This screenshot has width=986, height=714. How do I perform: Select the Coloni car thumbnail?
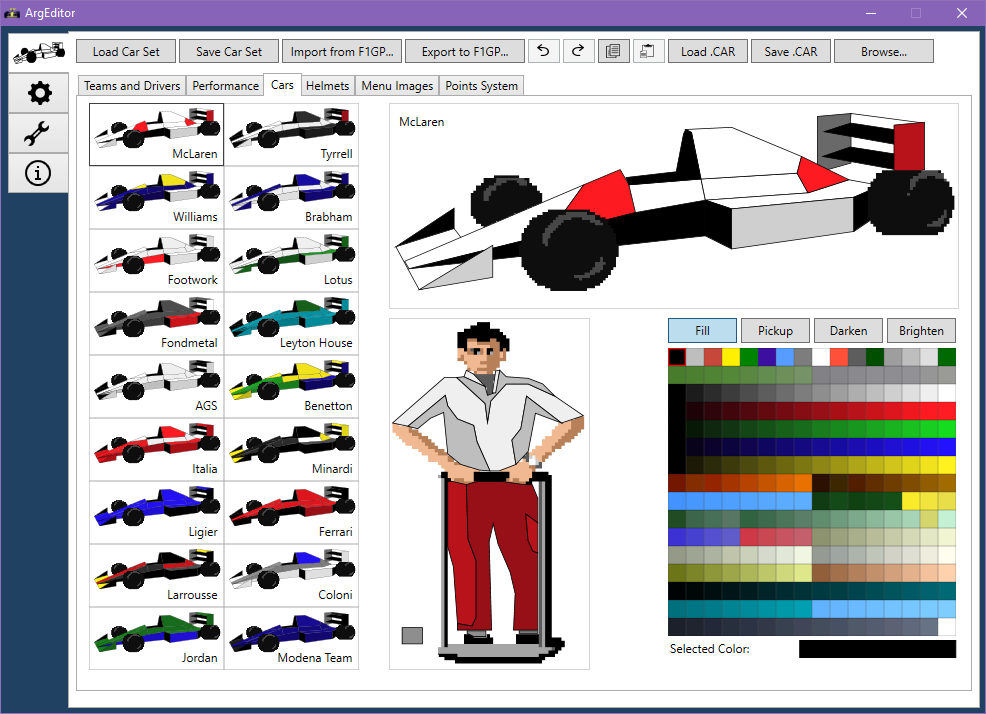click(292, 575)
